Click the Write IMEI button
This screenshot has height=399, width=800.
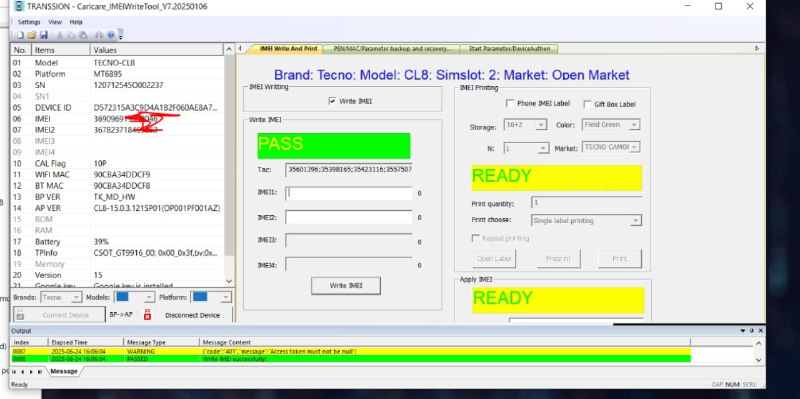coord(346,286)
